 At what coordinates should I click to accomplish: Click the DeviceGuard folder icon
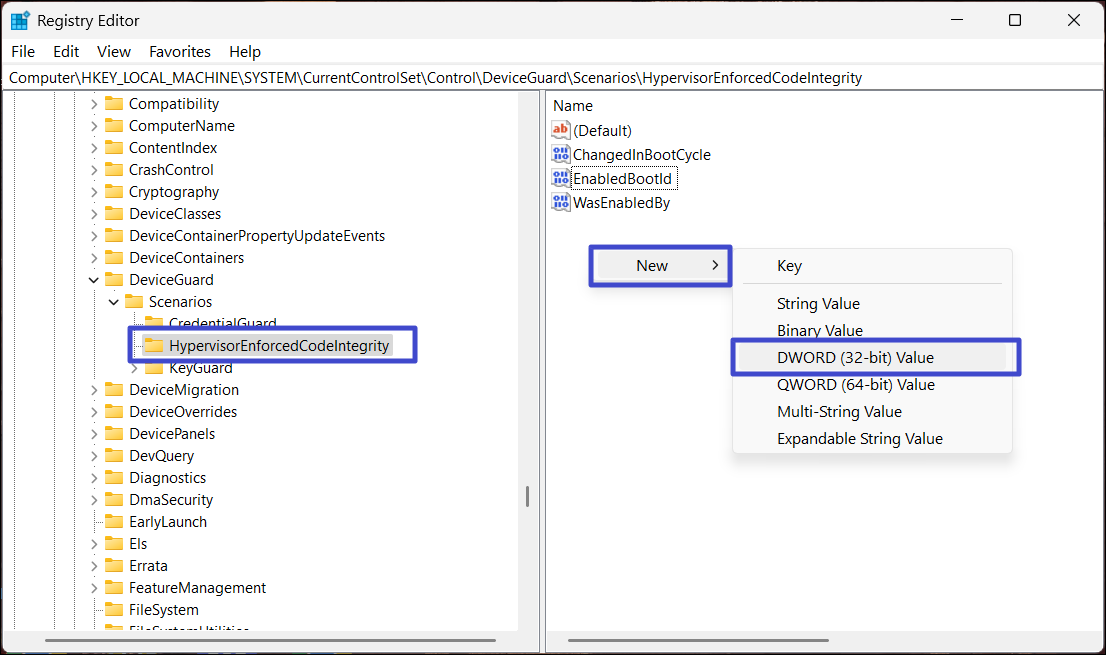(x=114, y=279)
